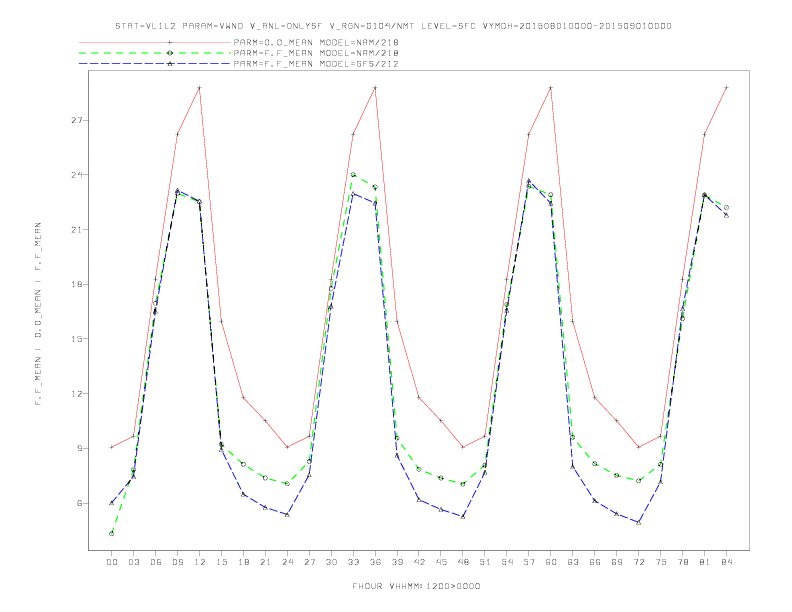This screenshot has width=792, height=612.
Task: Click the x-axis label FHOUR VHHMM:1200>0000
Action: click(416, 586)
